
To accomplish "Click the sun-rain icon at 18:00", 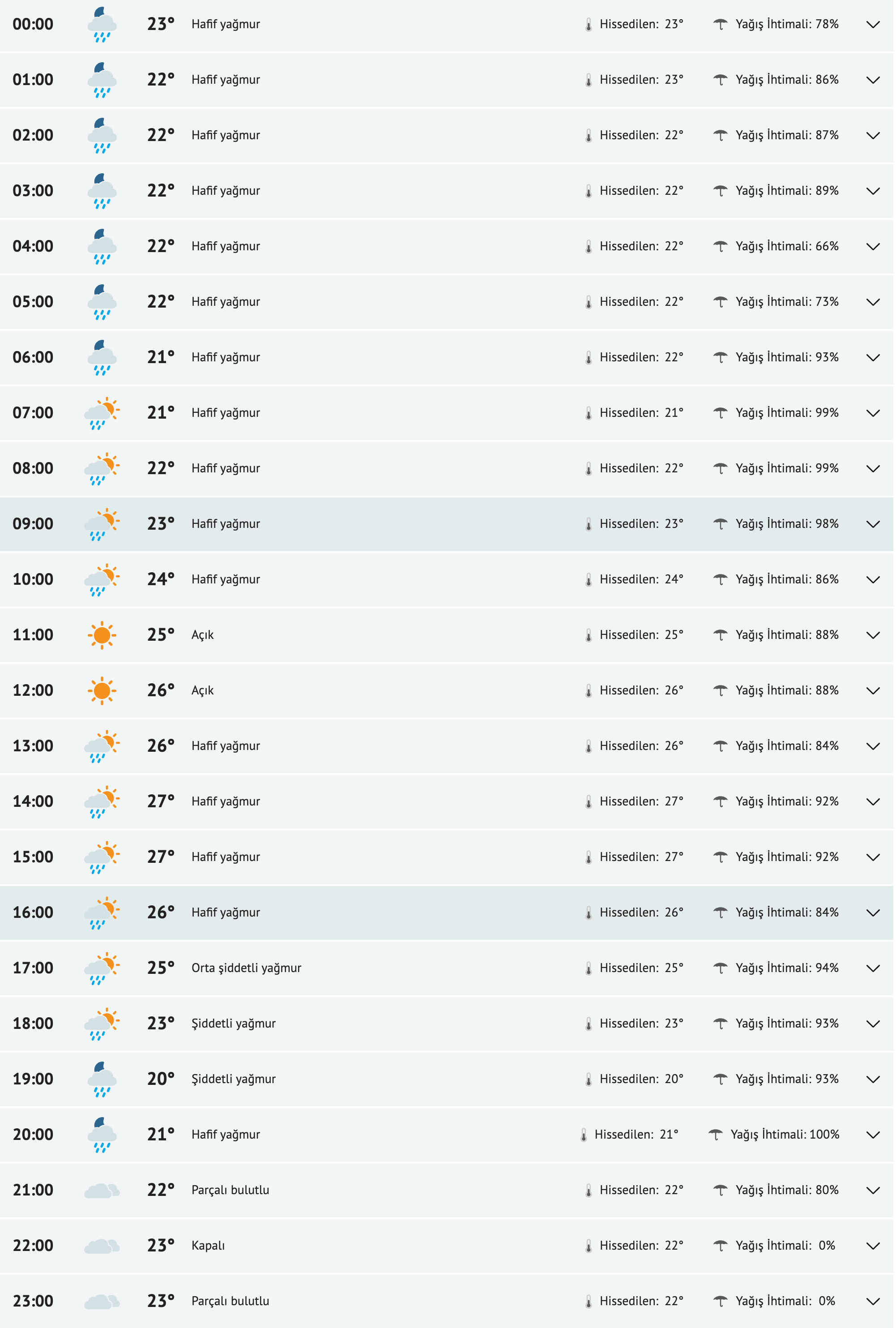I will [x=102, y=1024].
